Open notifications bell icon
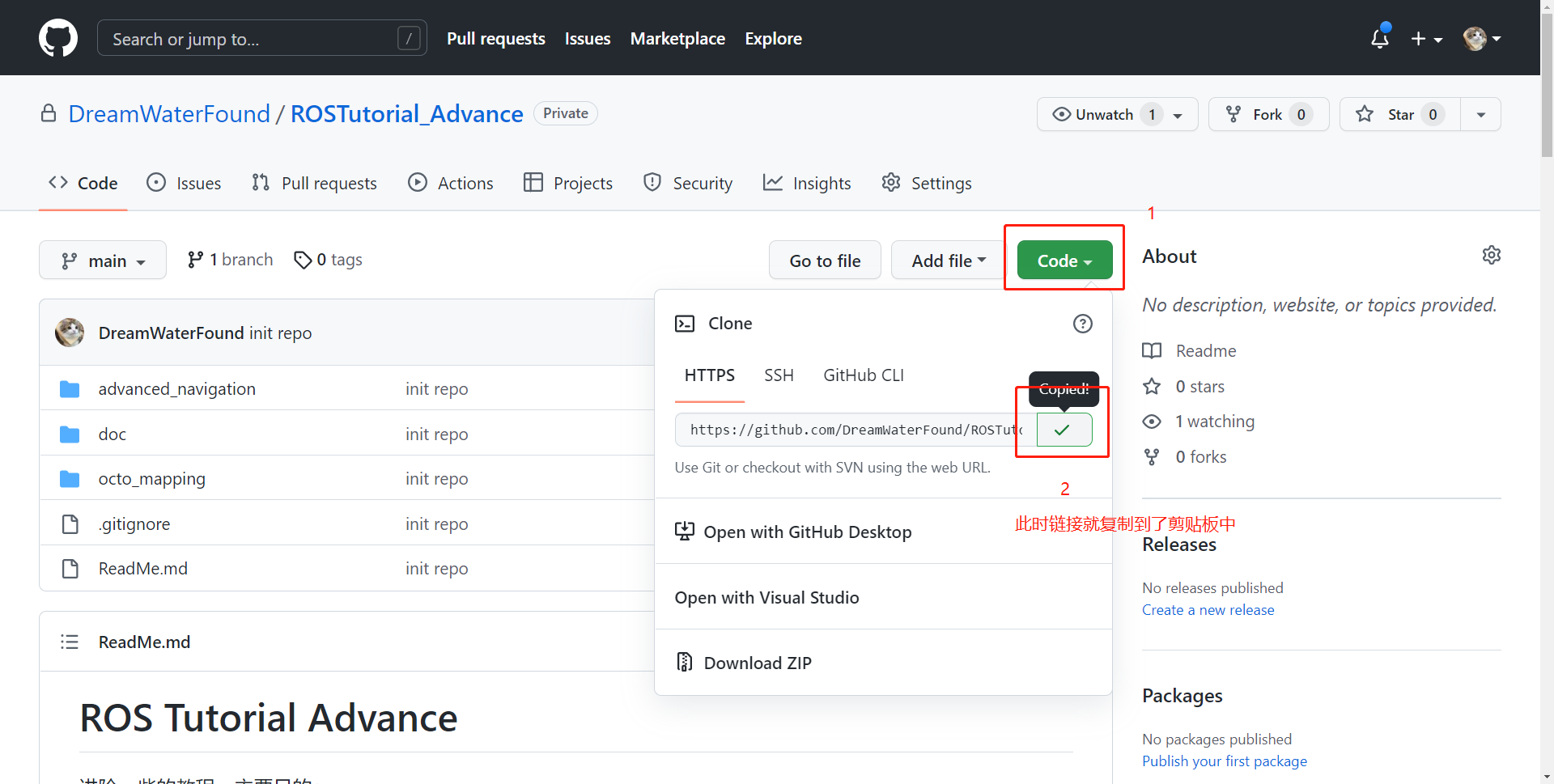 pos(1380,38)
